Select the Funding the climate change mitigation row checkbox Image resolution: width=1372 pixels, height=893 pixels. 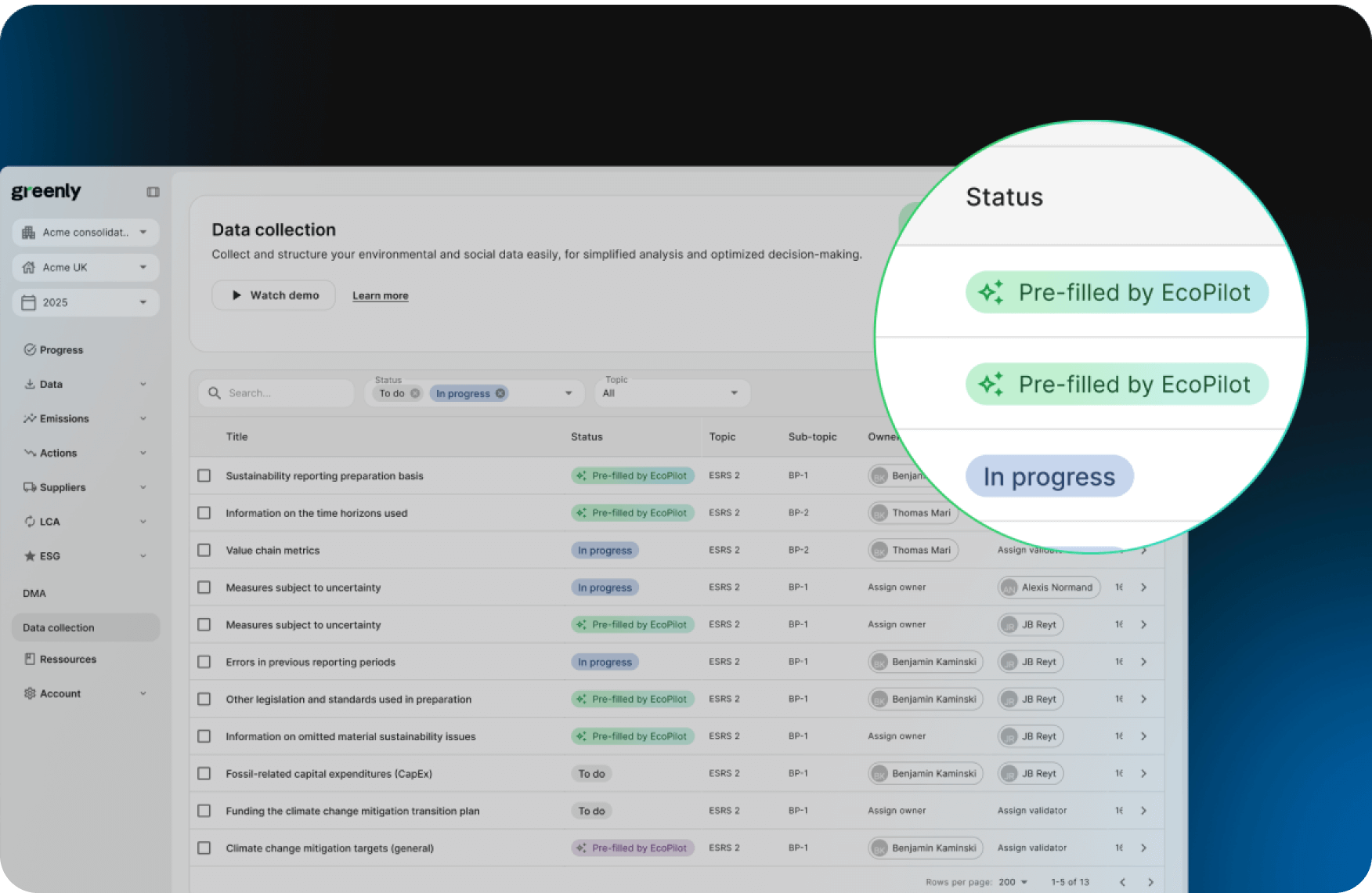(x=204, y=811)
